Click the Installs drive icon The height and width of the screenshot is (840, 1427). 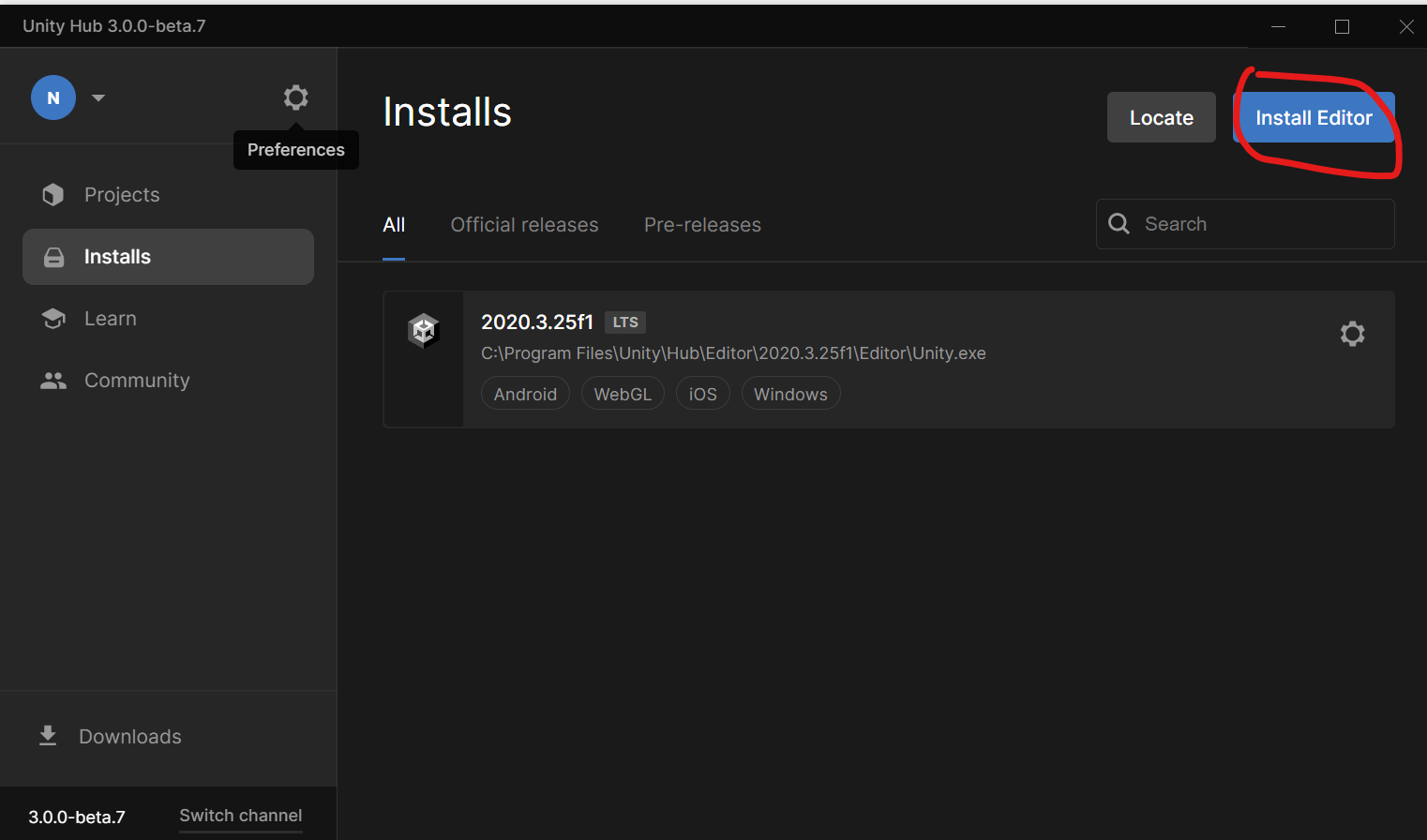point(54,257)
